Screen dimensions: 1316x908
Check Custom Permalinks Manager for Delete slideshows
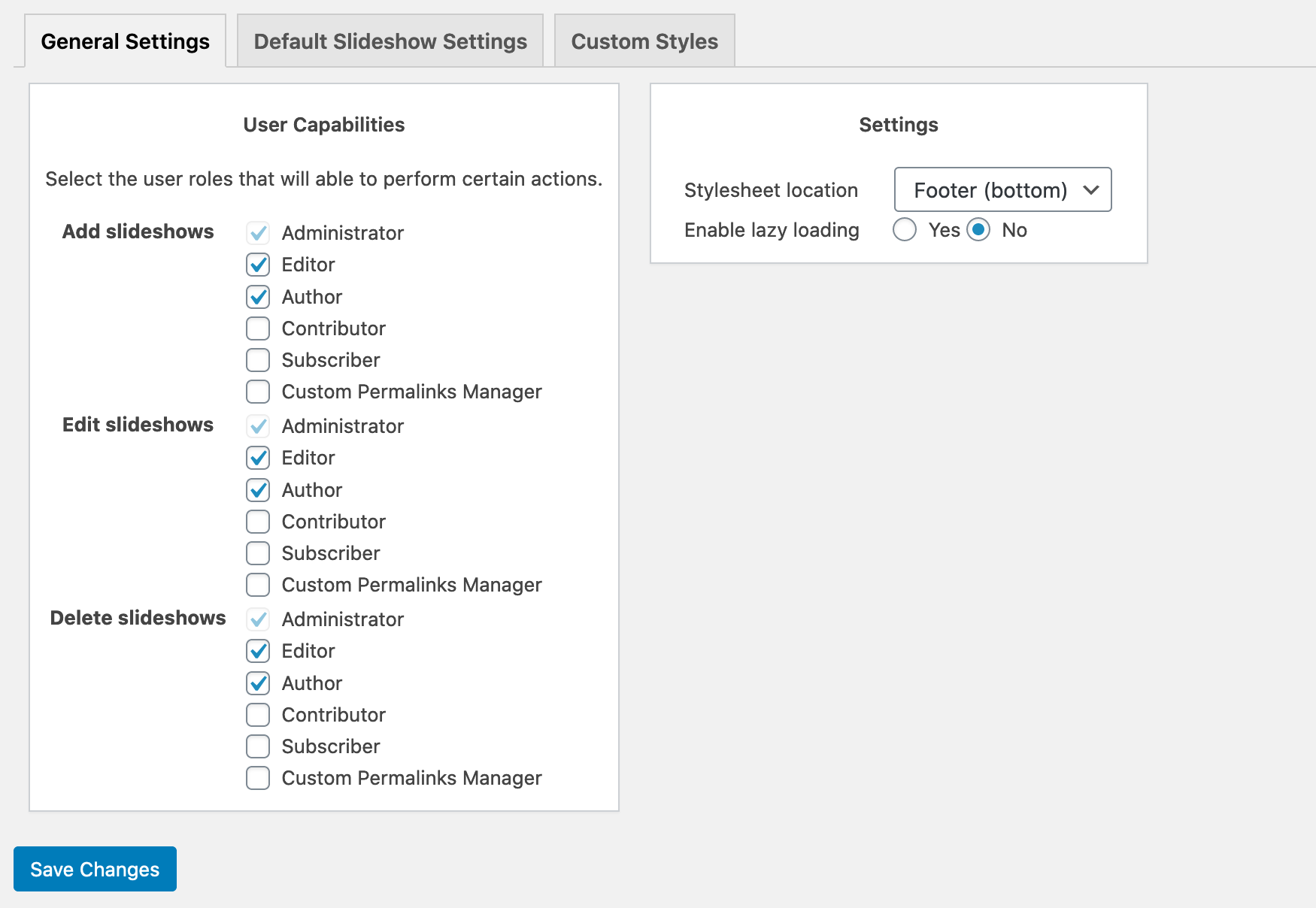coord(258,778)
